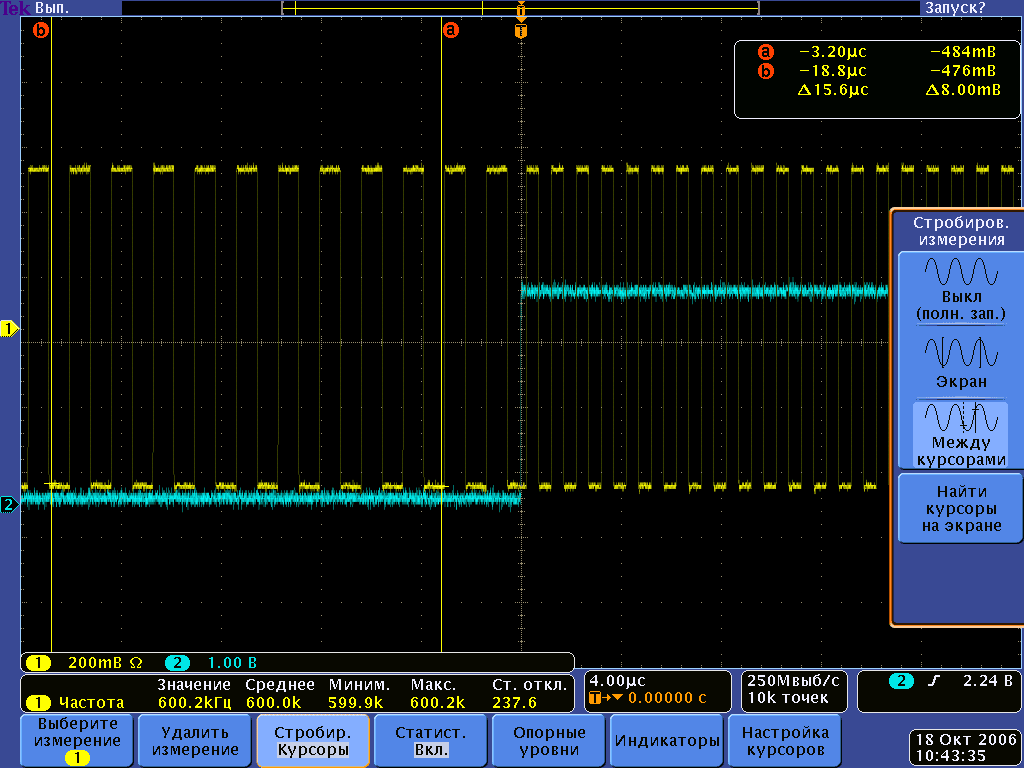1024x768 pixels.
Task: Open the "Опорные уровни" menu
Action: [548, 741]
